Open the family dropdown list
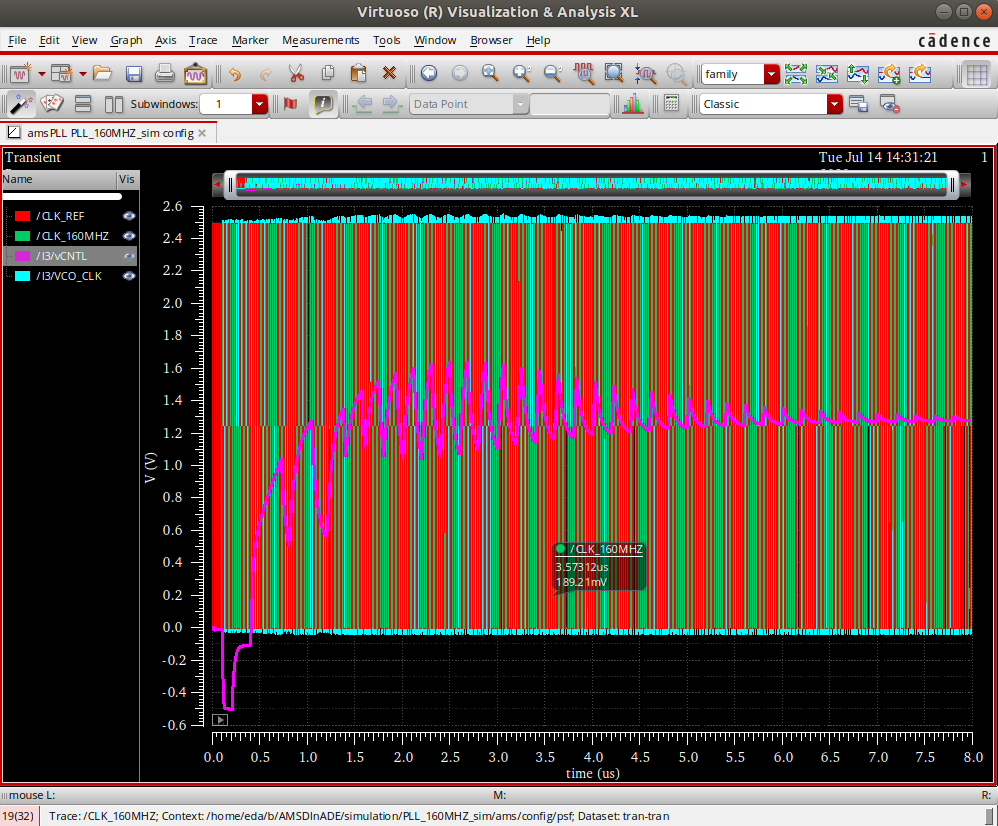This screenshot has height=826, width=998. (771, 74)
